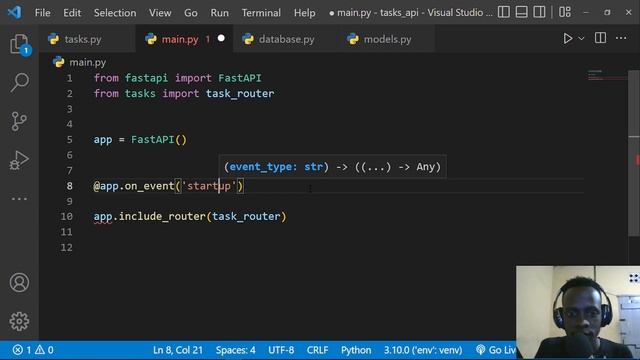Screen dimensions: 640x360
Task: Switch to the database.py tab
Action: pos(286,39)
